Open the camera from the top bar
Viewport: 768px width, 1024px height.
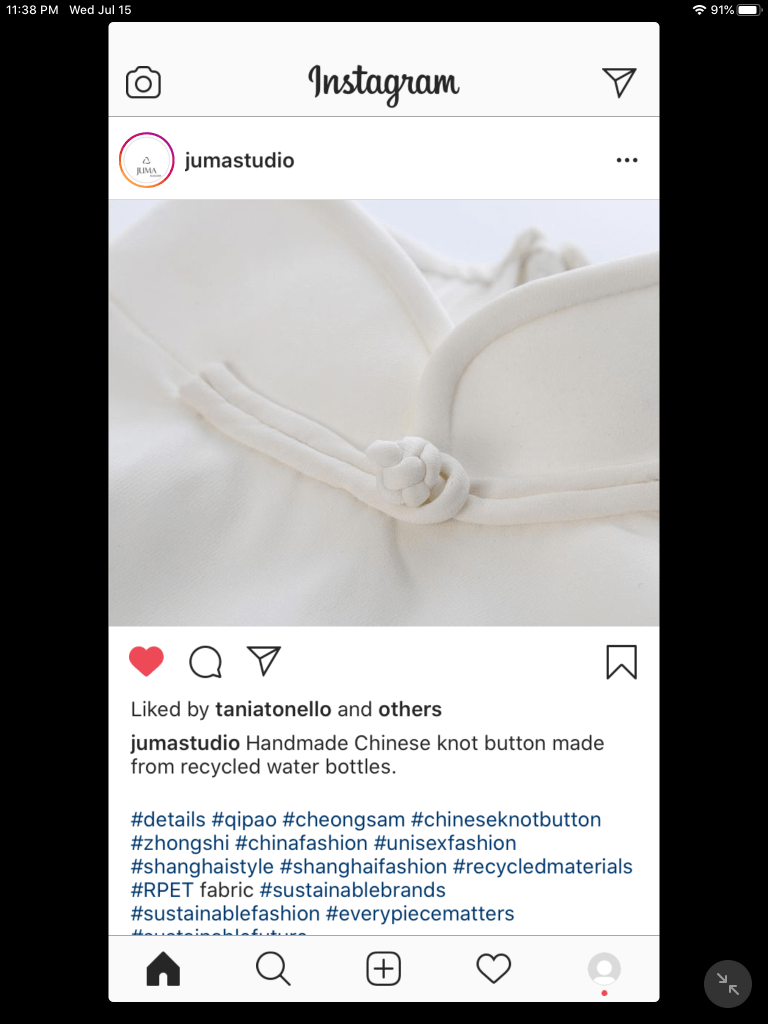pyautogui.click(x=143, y=83)
